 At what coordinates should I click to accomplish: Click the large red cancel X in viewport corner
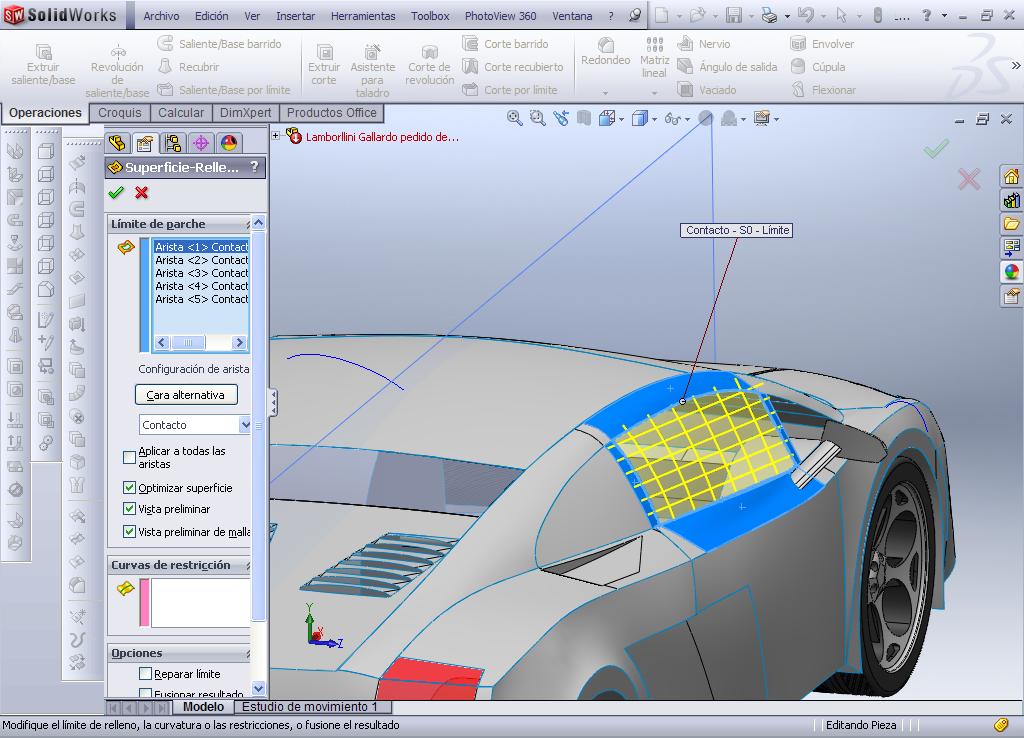click(969, 178)
